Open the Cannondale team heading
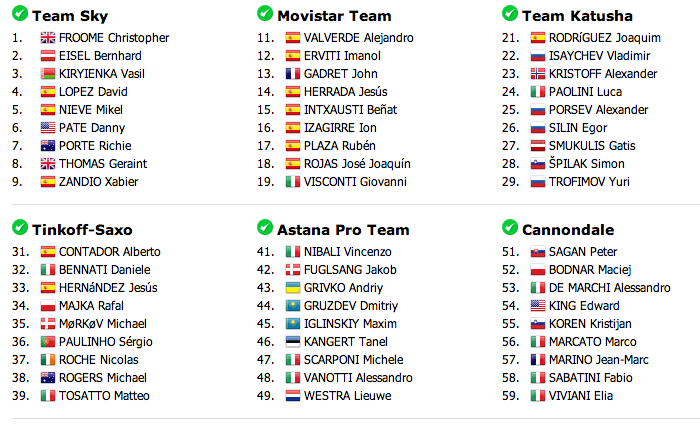The image size is (700, 429). click(x=568, y=230)
